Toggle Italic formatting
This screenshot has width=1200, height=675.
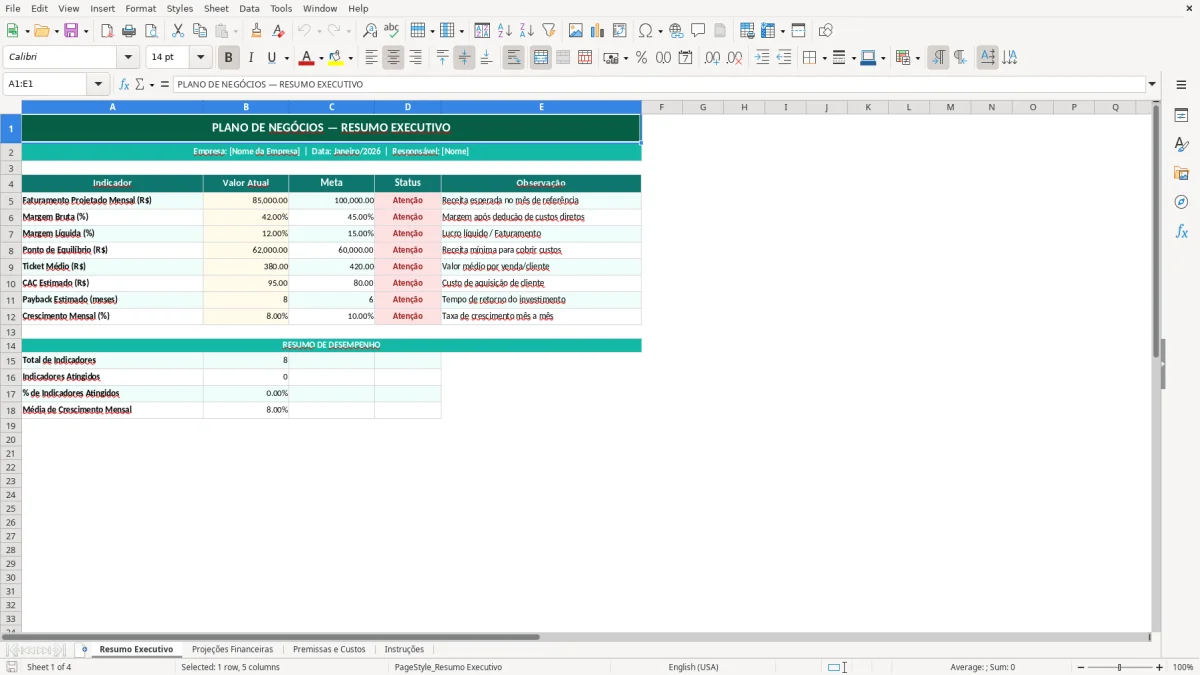[251, 58]
